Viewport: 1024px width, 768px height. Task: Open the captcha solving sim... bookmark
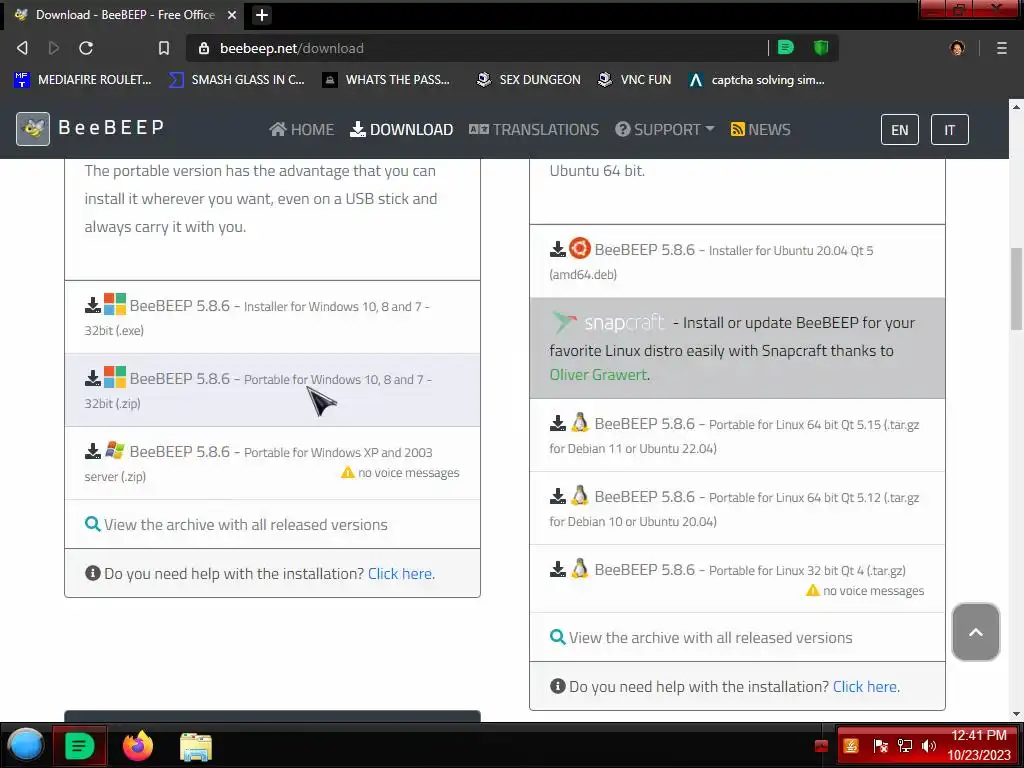757,80
